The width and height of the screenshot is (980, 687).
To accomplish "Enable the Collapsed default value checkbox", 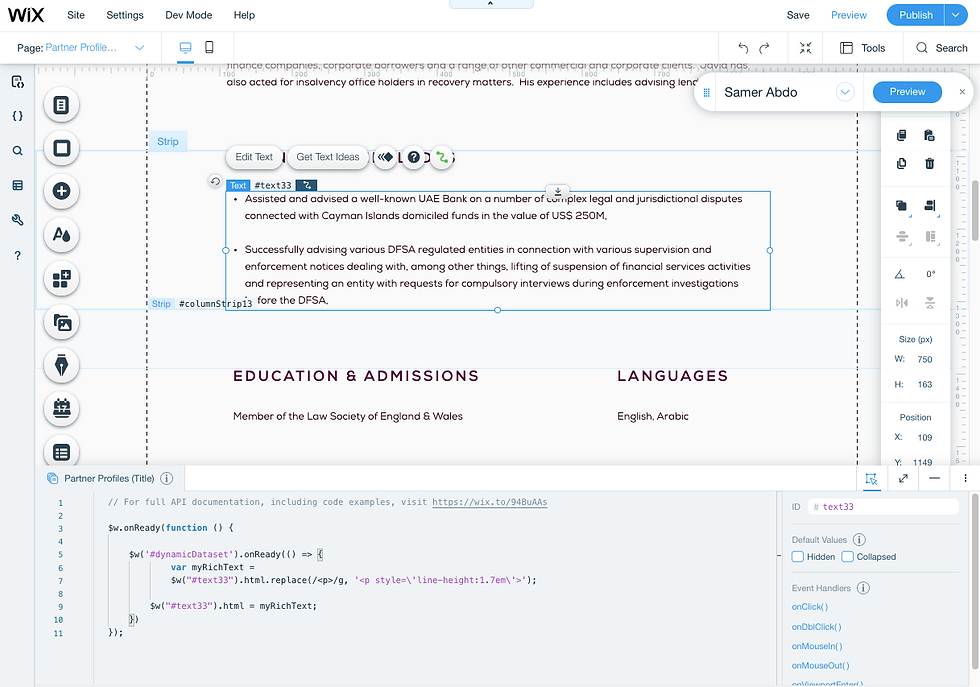I will coord(849,556).
